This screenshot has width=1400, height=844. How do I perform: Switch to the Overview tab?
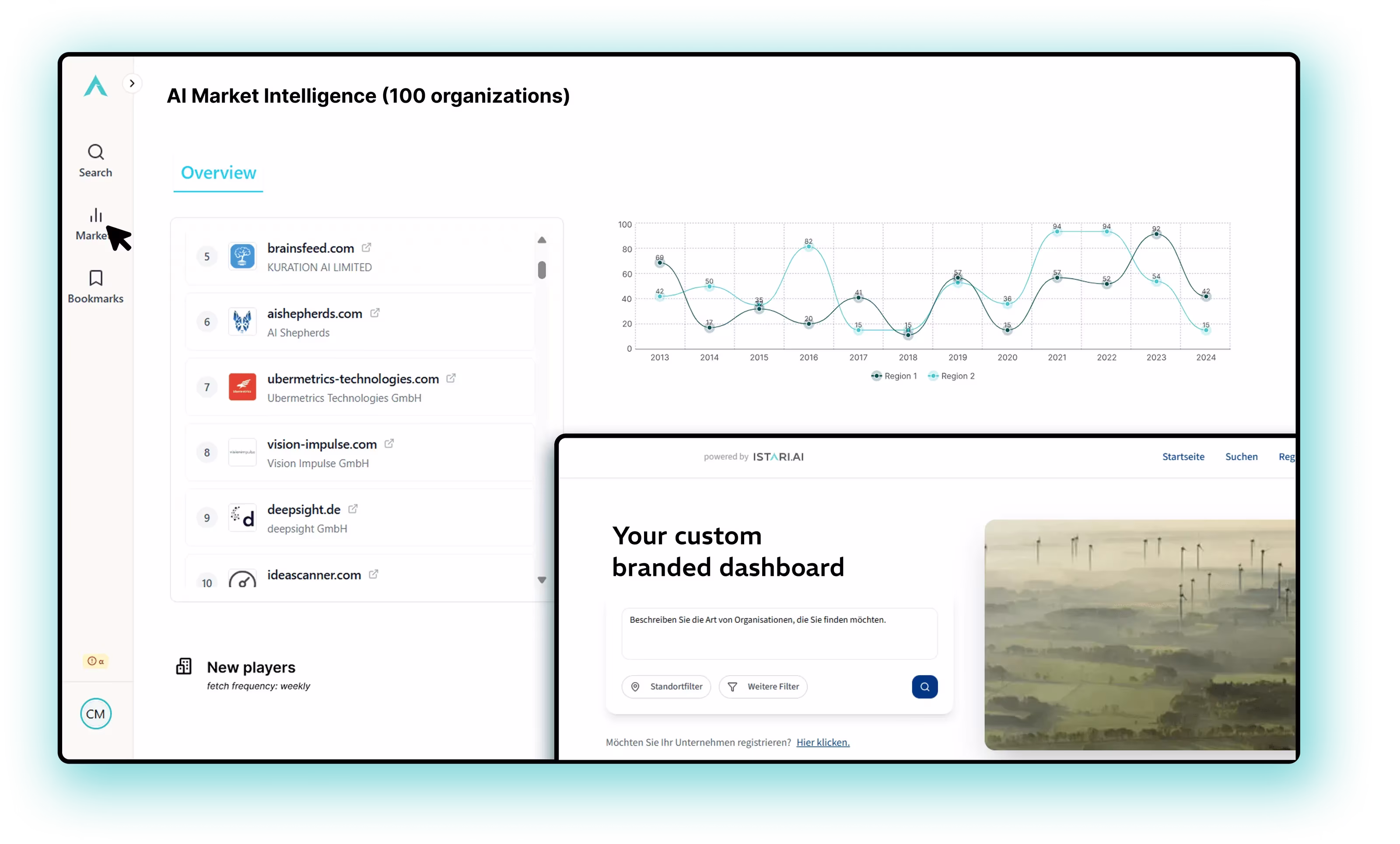[x=218, y=173]
